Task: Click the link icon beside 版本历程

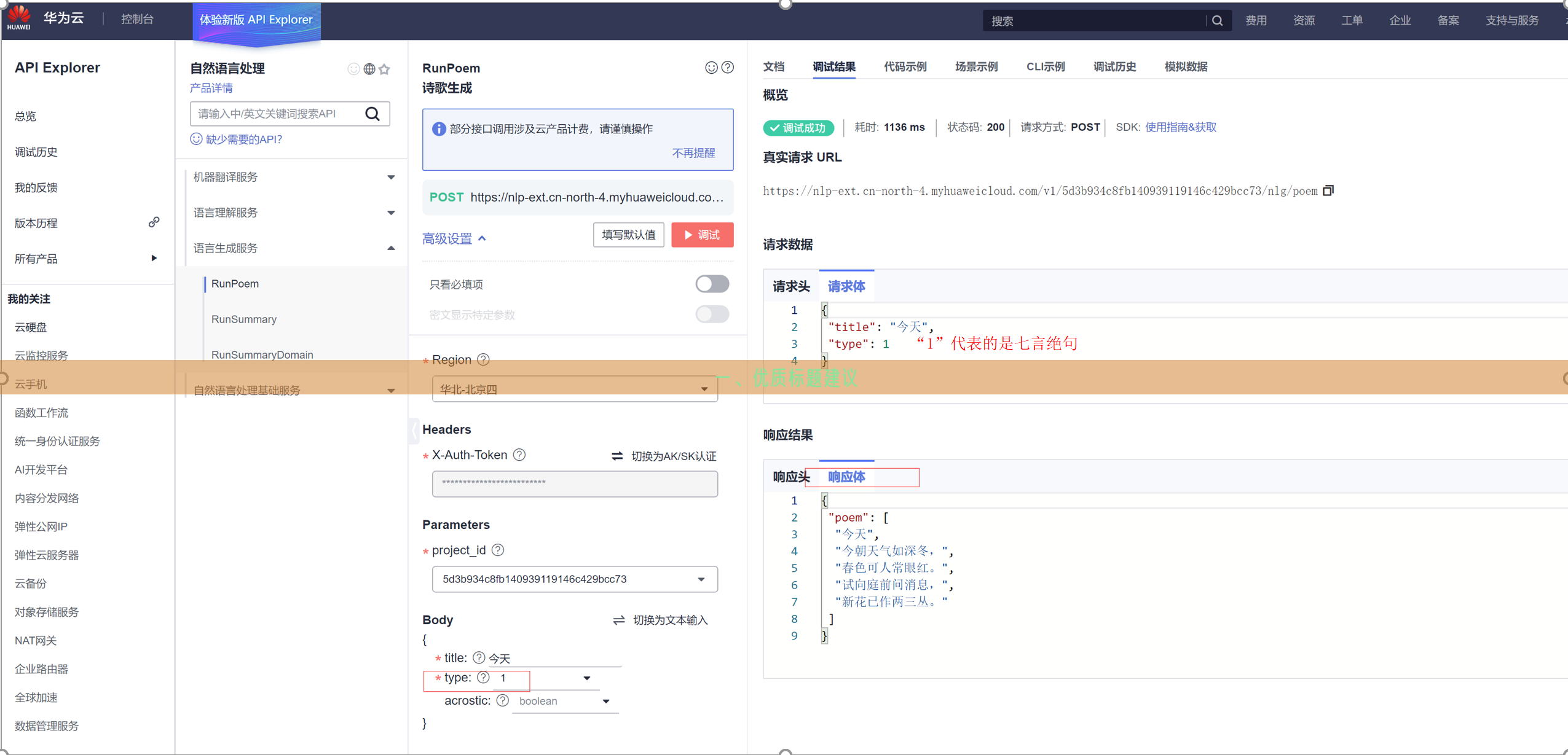Action: [154, 222]
